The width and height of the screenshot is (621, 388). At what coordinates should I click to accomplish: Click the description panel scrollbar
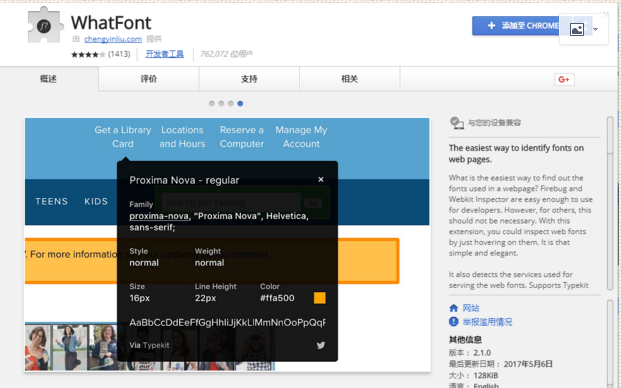coord(610,203)
